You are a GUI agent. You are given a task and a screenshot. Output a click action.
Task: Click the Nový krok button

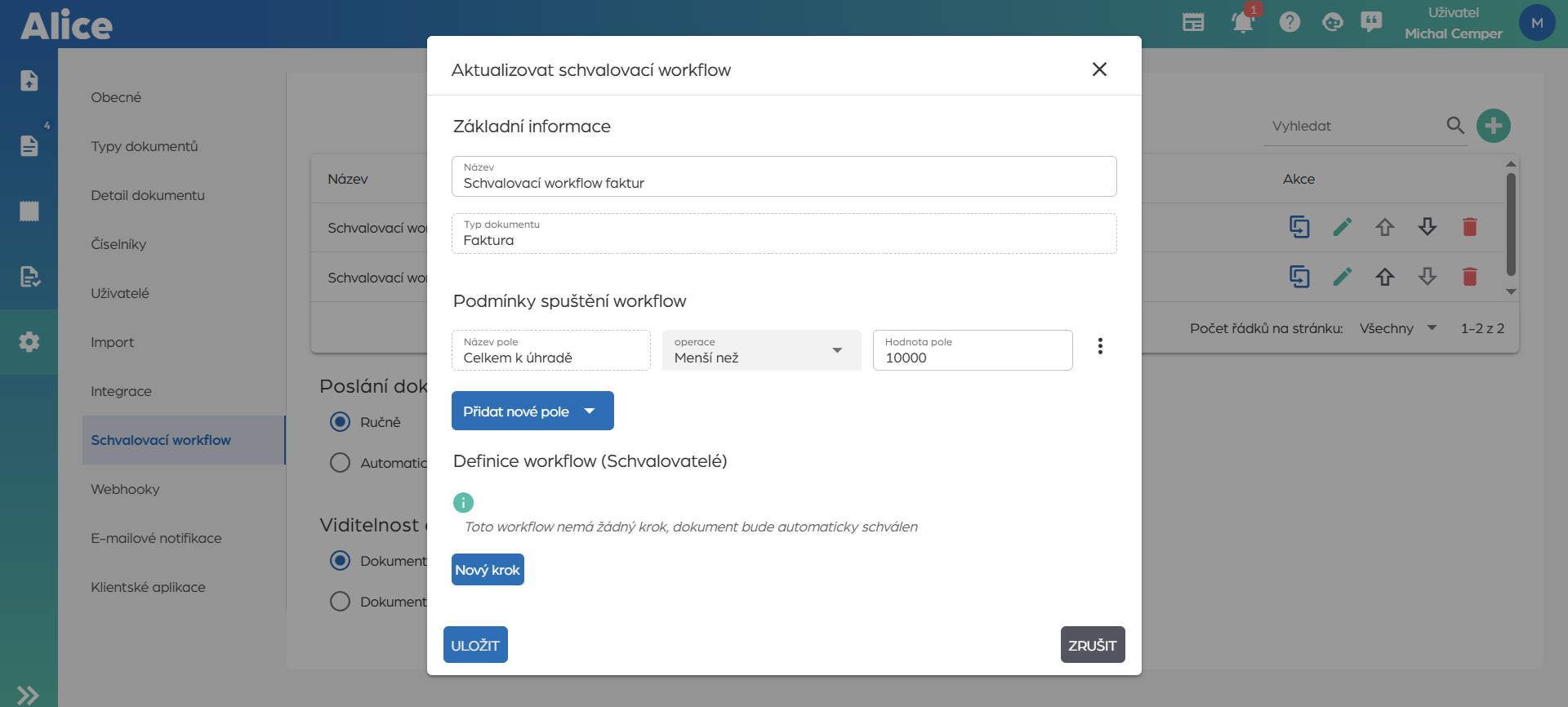click(488, 570)
